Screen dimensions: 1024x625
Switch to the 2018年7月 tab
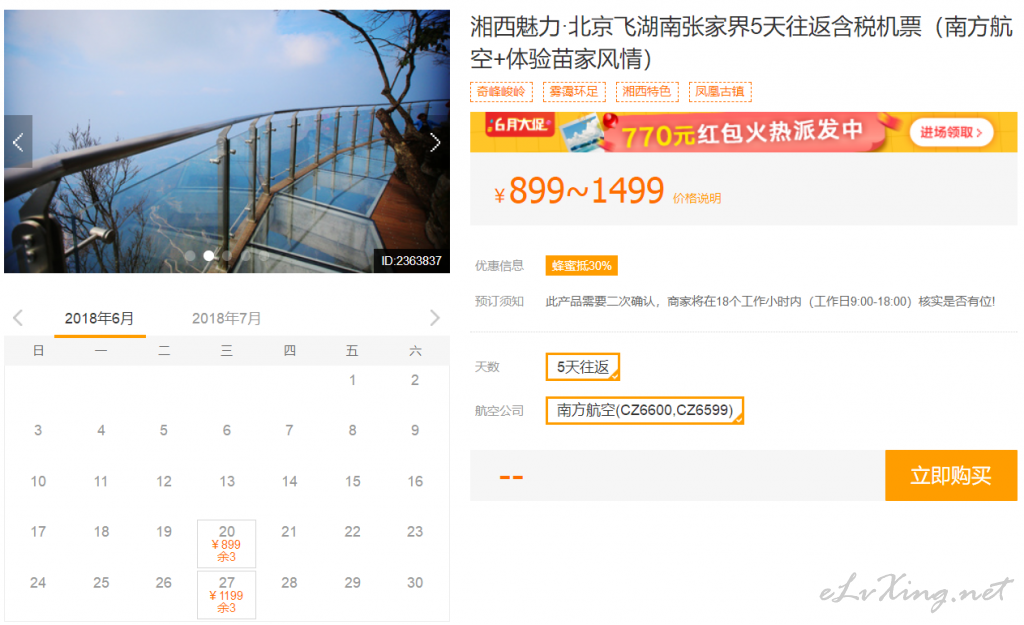[227, 318]
